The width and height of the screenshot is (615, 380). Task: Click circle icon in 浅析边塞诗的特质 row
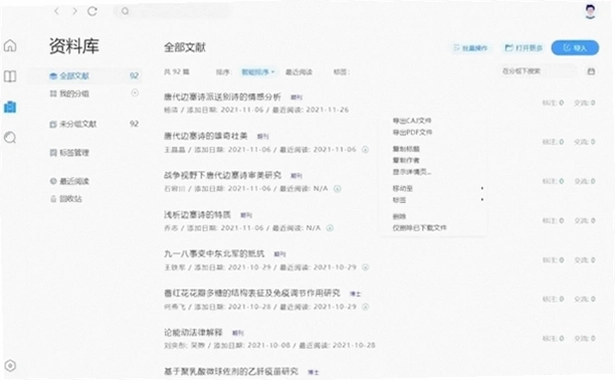pos(330,228)
